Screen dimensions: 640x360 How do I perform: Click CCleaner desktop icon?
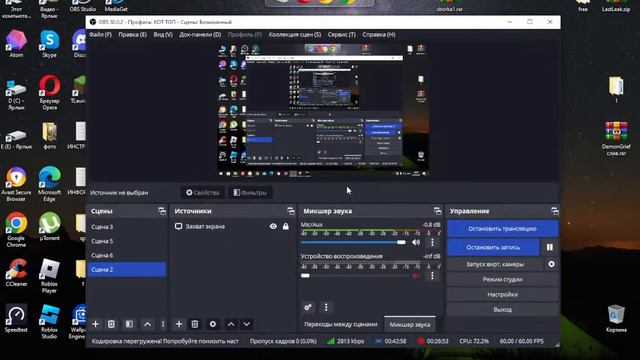(16, 272)
